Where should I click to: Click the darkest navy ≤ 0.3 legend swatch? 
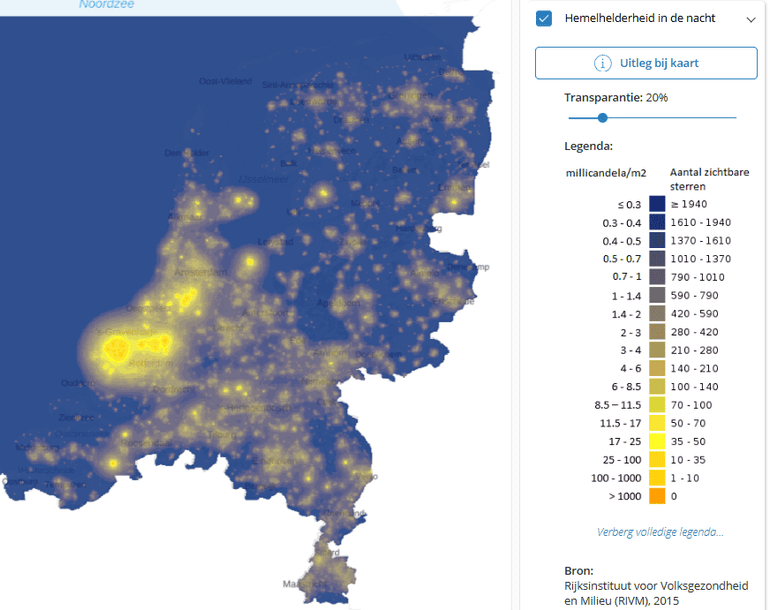coord(657,204)
